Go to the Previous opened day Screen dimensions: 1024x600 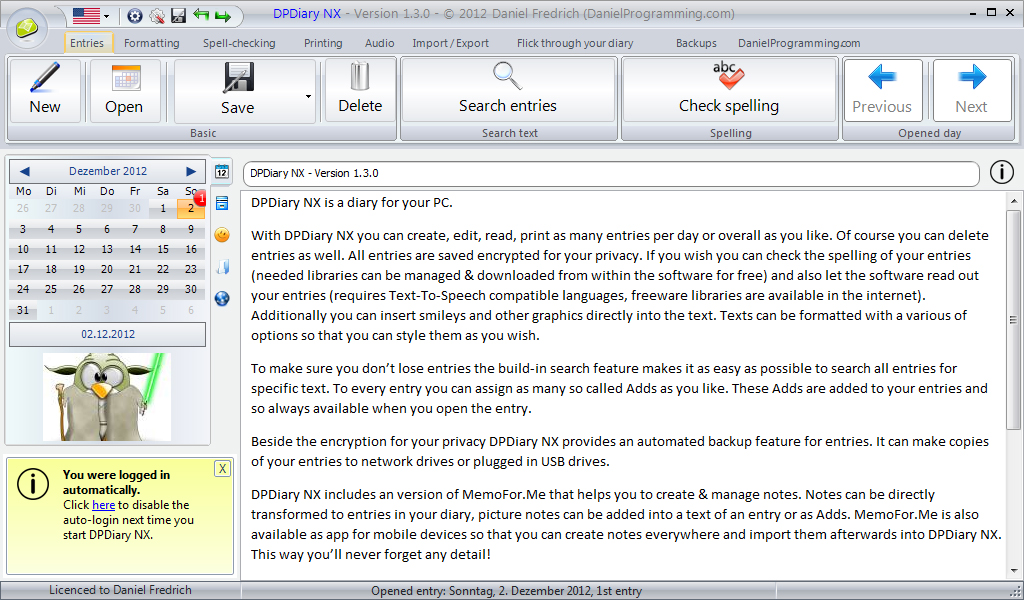coord(882,90)
